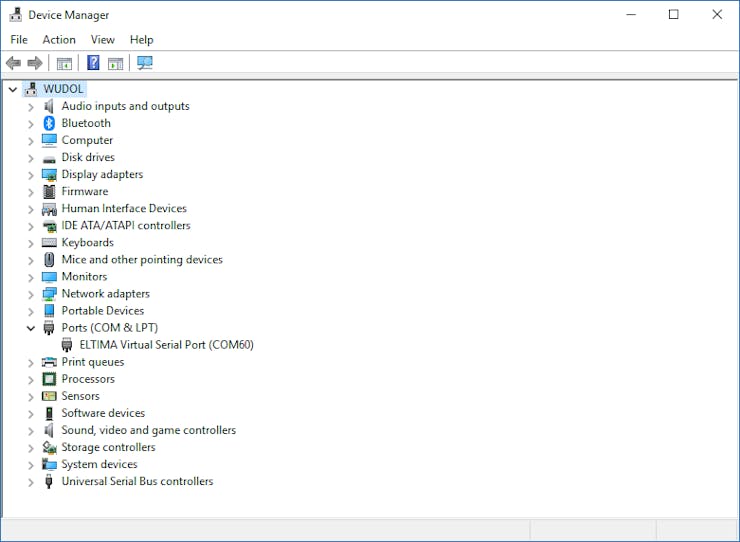Click the Software devices icon

[49, 414]
